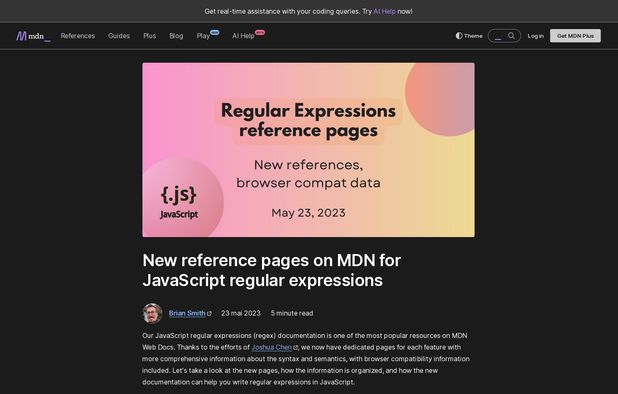The image size is (618, 394).
Task: Click the new badge on Play
Action: [x=215, y=32]
